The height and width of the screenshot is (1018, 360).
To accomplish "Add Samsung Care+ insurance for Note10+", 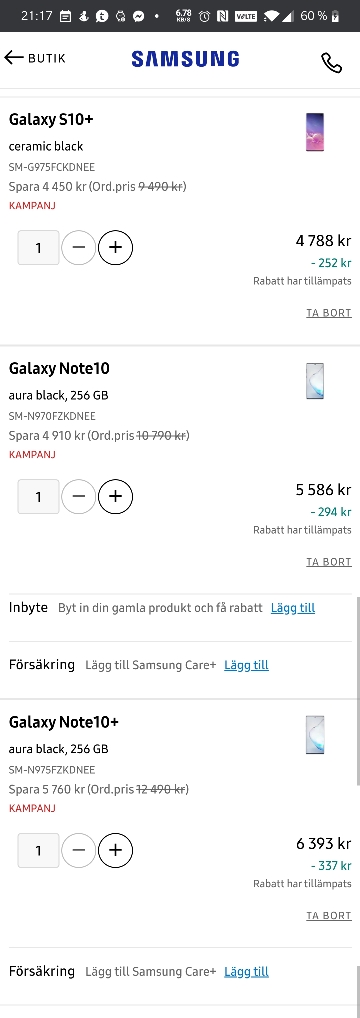I will [246, 972].
